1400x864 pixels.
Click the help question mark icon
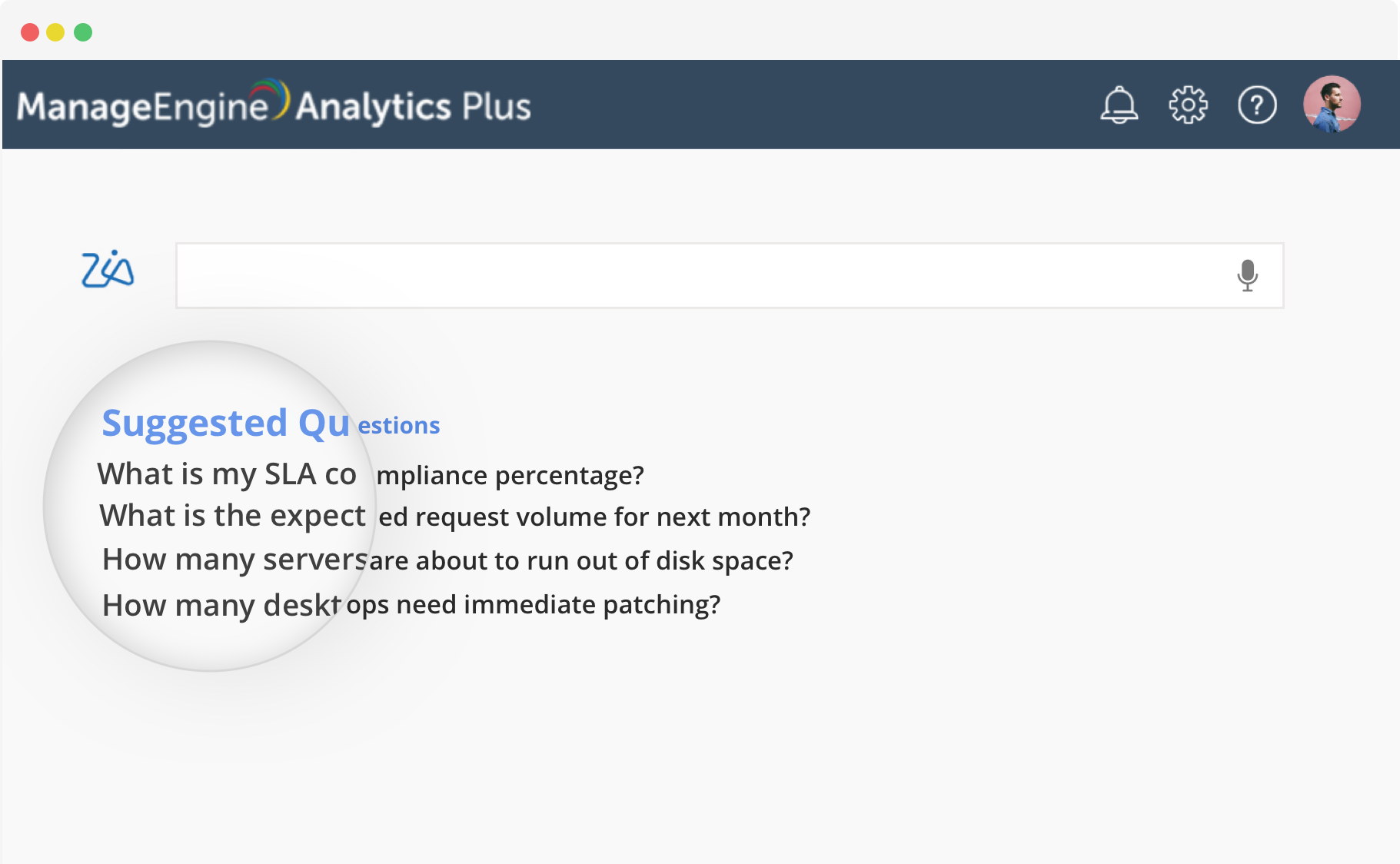click(x=1257, y=105)
